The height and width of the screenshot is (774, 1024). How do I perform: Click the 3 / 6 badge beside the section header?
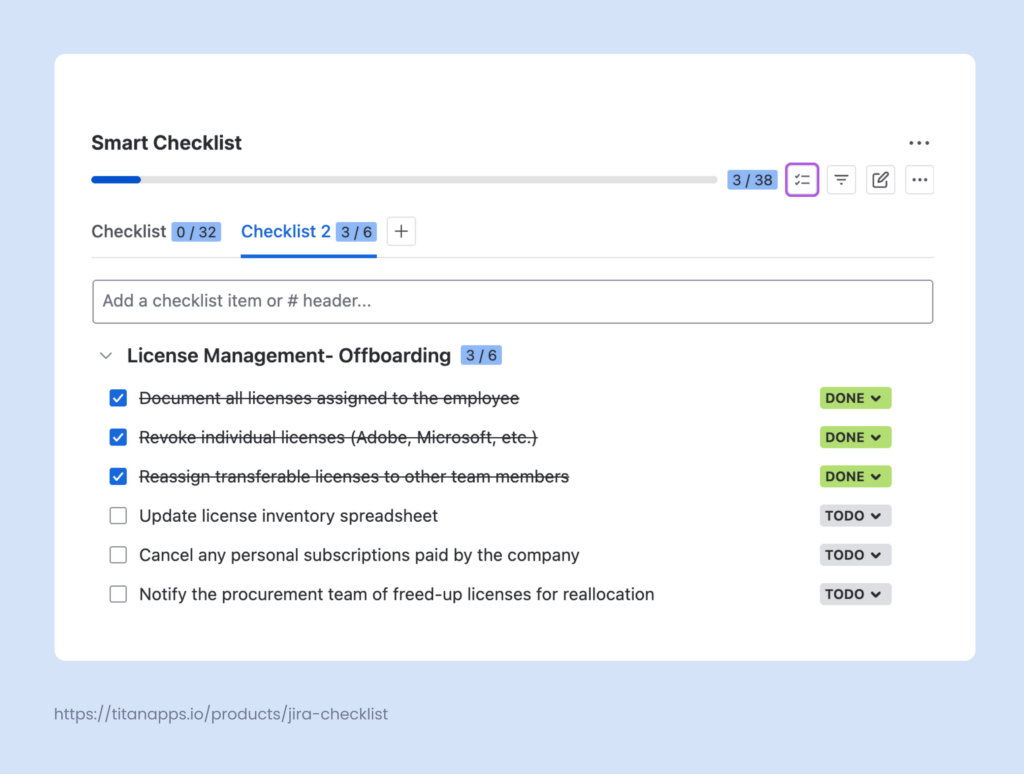(481, 355)
